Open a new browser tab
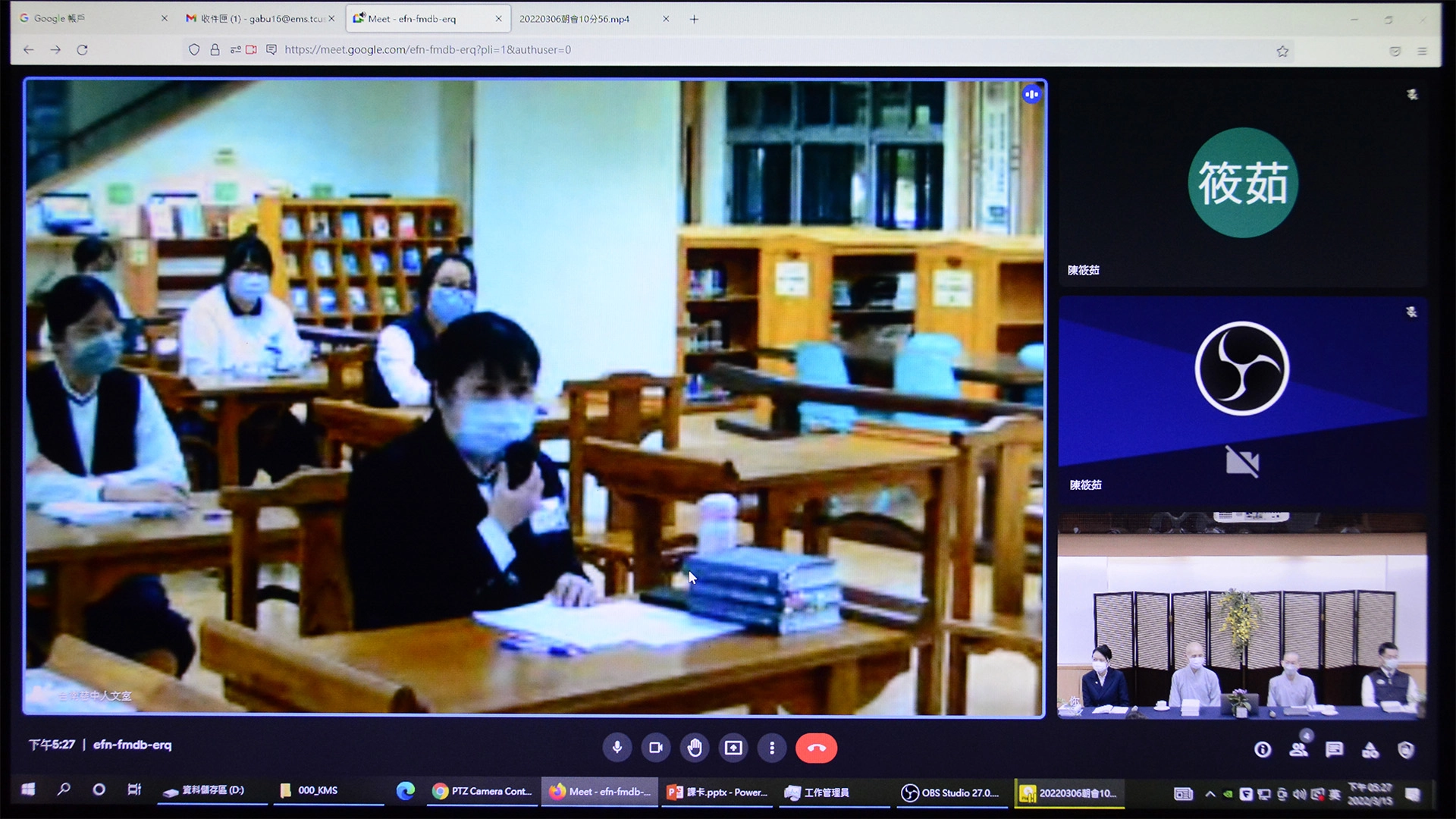The width and height of the screenshot is (1456, 819). 694,19
